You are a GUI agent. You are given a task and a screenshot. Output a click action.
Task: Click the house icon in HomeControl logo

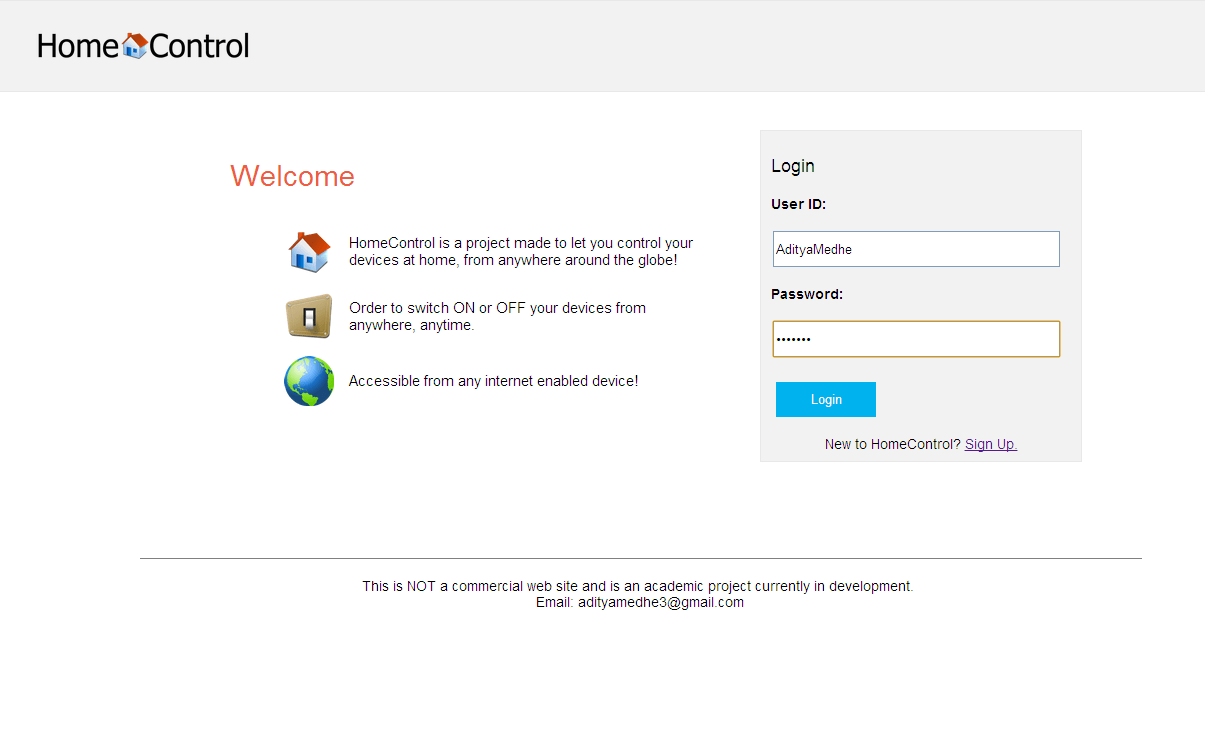coord(134,46)
